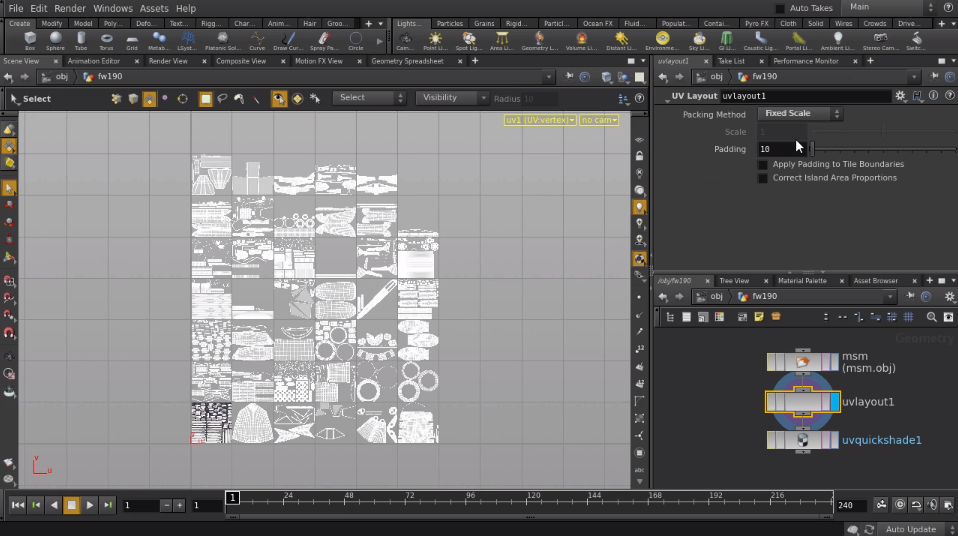
Task: Select the Grid shelf tool
Action: 132,41
